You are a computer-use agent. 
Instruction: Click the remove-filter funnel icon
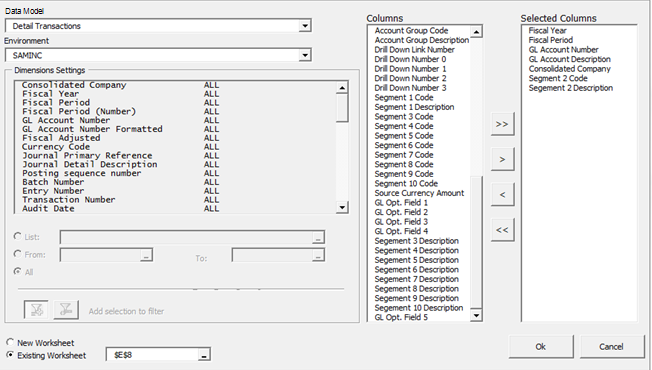click(66, 310)
